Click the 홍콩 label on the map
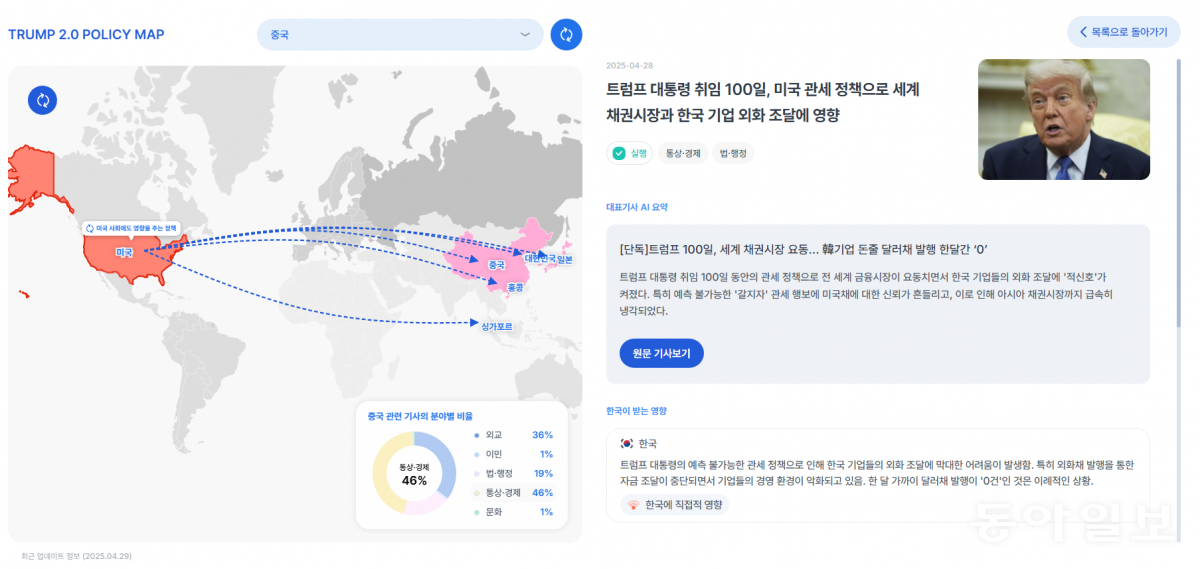Image resolution: width=1200 pixels, height=569 pixels. (516, 287)
